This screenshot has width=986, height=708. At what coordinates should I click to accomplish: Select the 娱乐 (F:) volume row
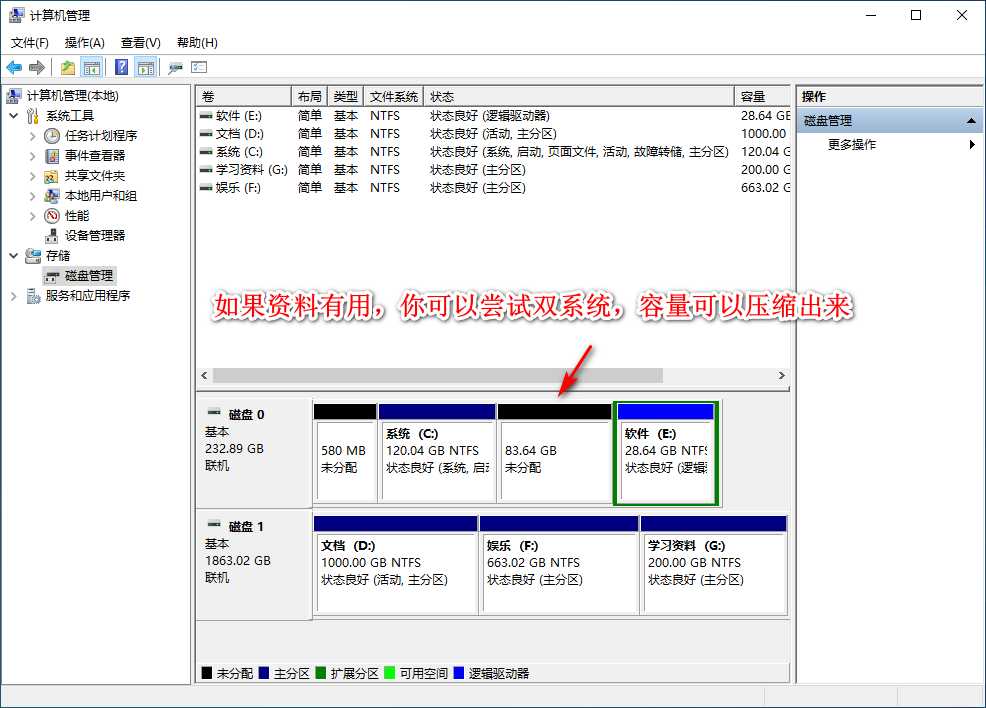[494, 188]
